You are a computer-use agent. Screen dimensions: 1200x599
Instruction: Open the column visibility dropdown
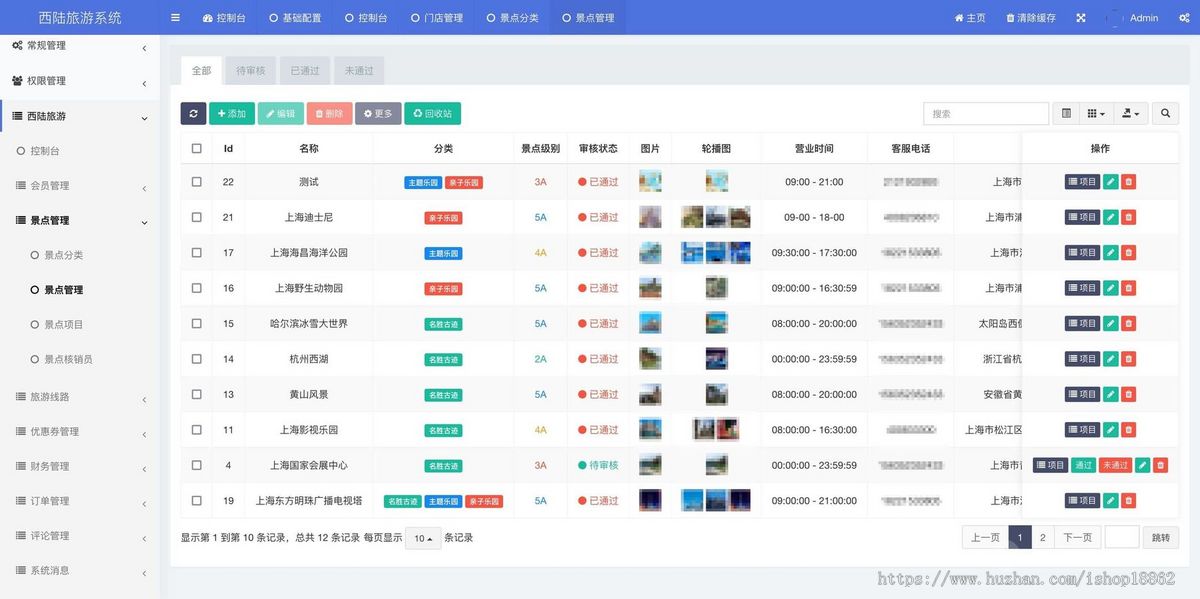point(1096,113)
